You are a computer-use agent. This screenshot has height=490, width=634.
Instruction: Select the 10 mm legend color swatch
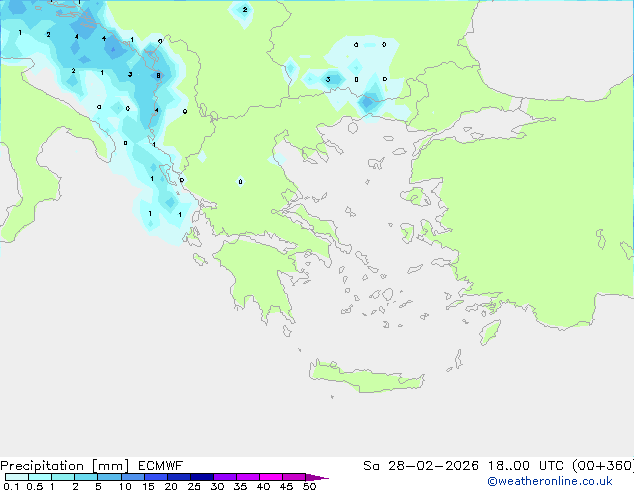point(132,477)
